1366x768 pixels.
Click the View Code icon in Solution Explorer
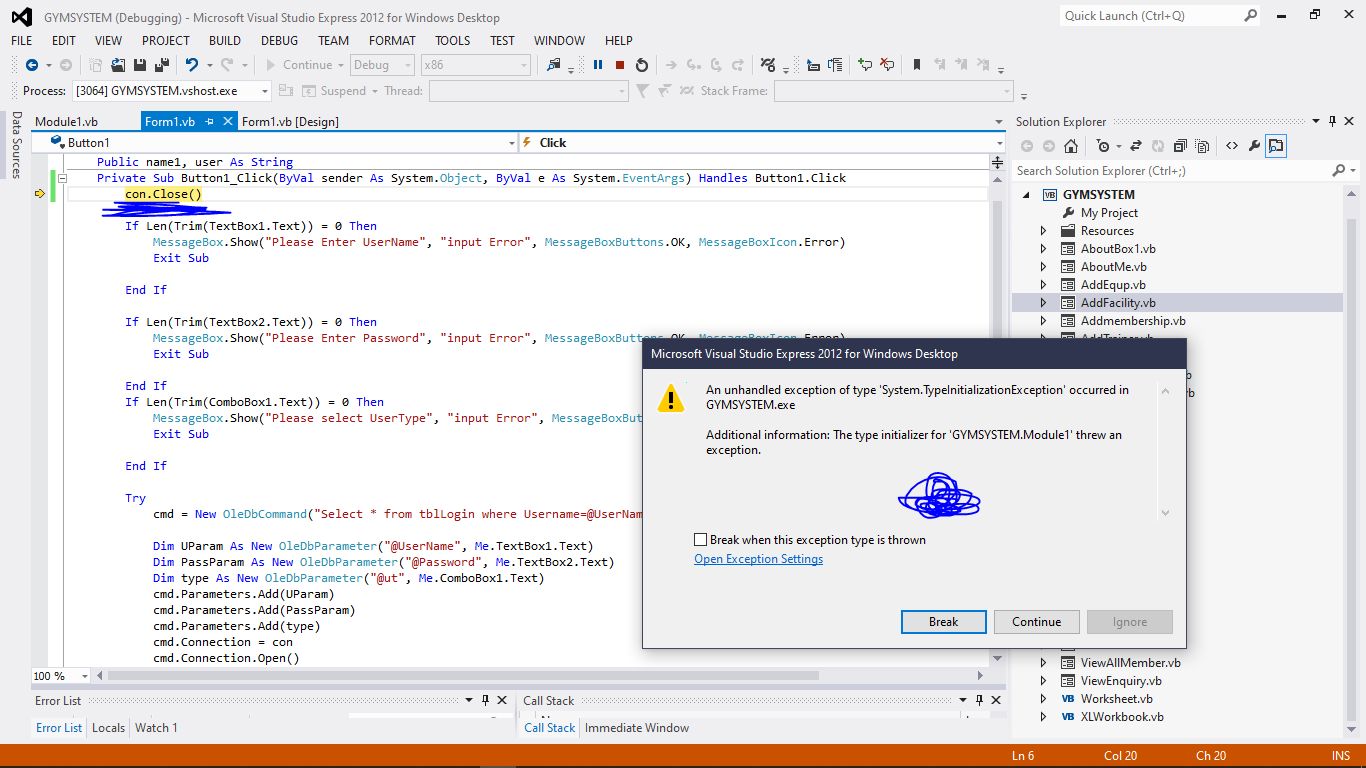(1232, 146)
